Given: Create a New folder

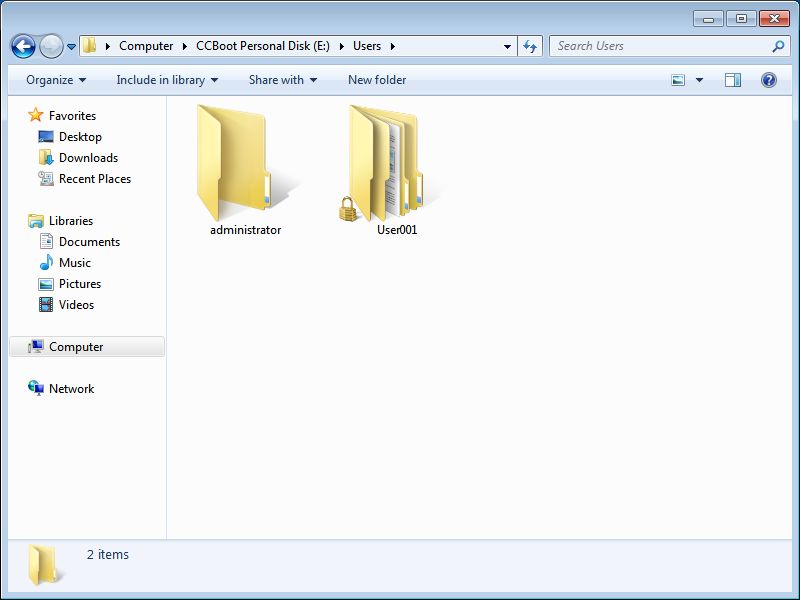Looking at the screenshot, I should coord(377,80).
